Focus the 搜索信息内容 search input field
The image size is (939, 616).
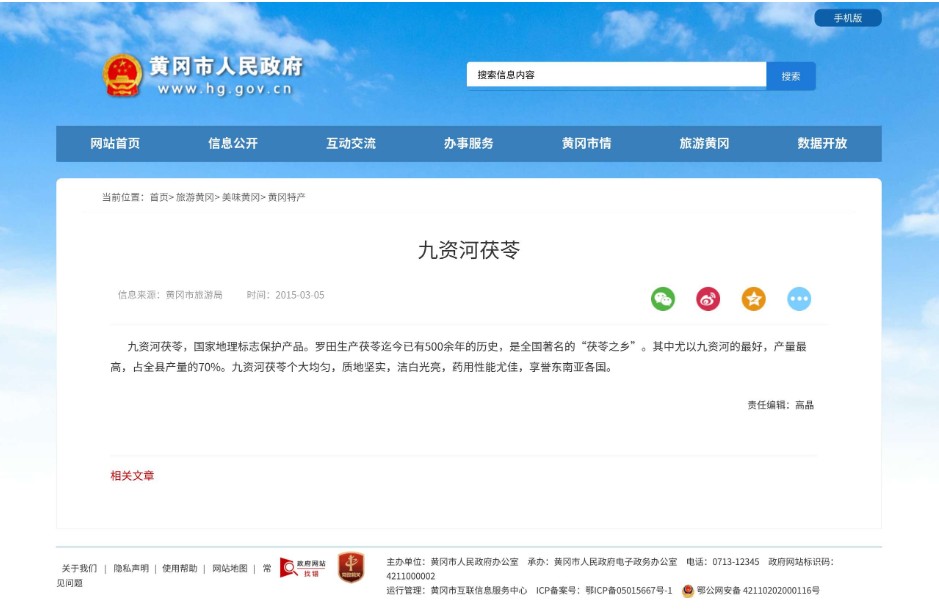615,75
